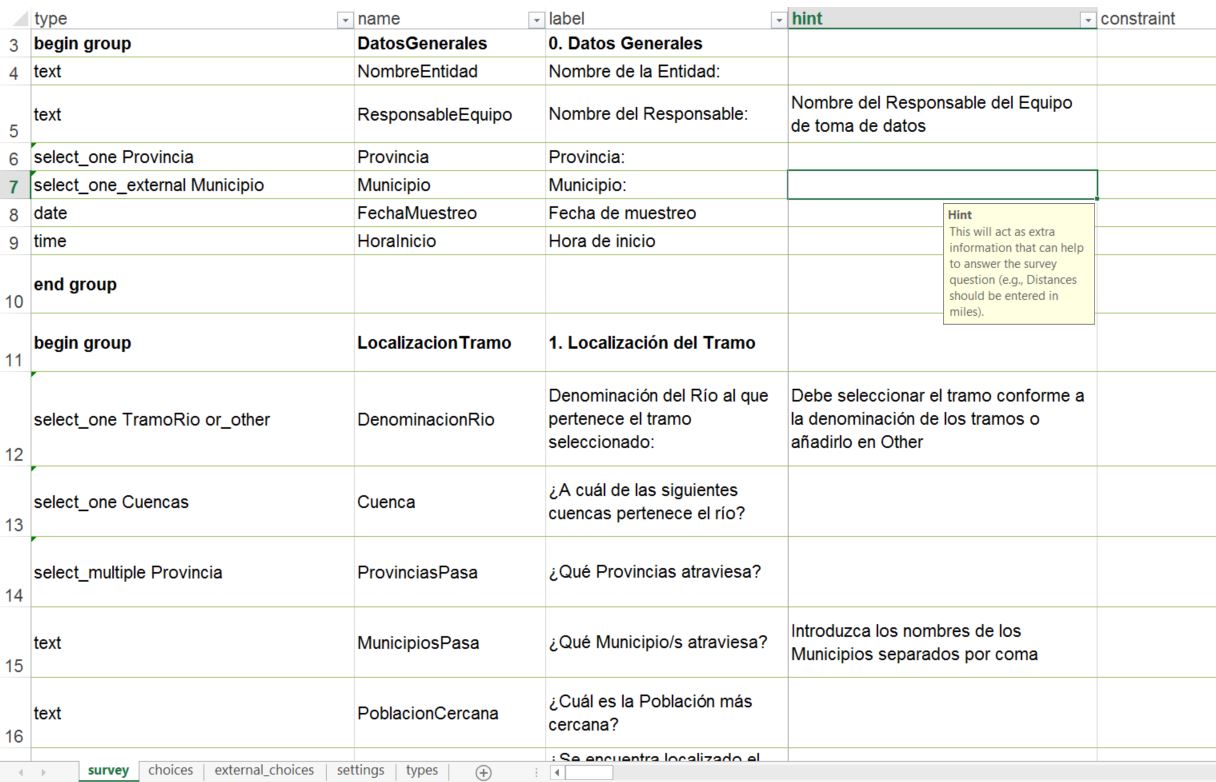Screen dimensions: 1216x782
Task: Select '¿Cuál es la Población más cercana?' cell
Action: pyautogui.click(x=667, y=713)
